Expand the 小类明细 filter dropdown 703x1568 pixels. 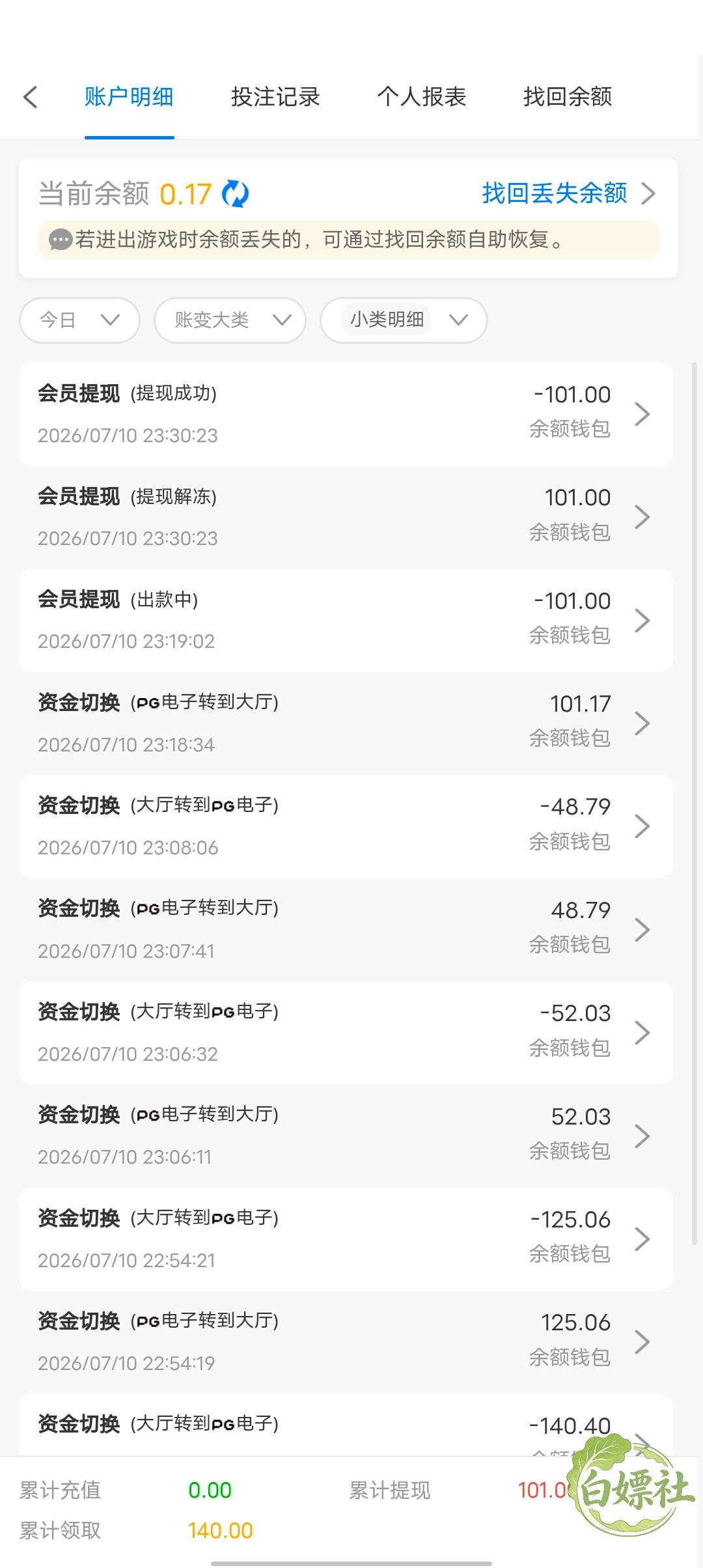[x=404, y=320]
